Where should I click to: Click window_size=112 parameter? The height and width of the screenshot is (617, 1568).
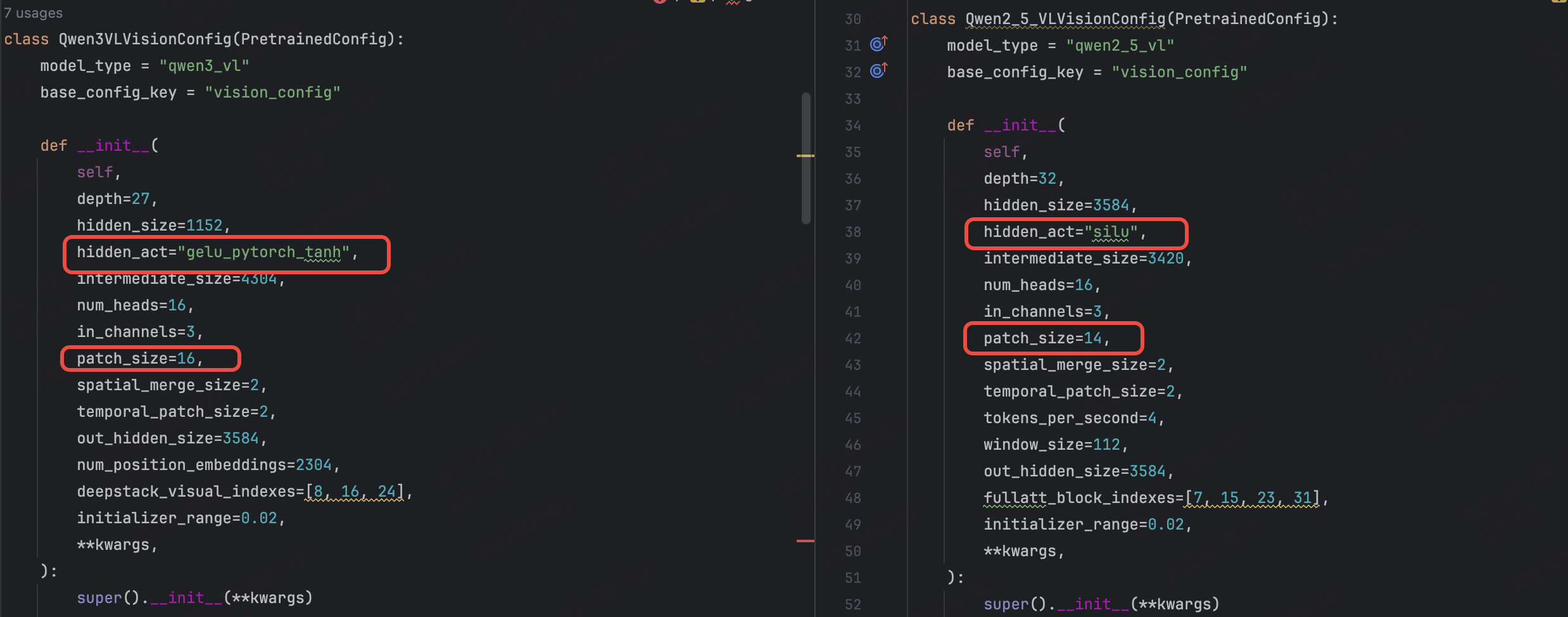coord(1052,445)
